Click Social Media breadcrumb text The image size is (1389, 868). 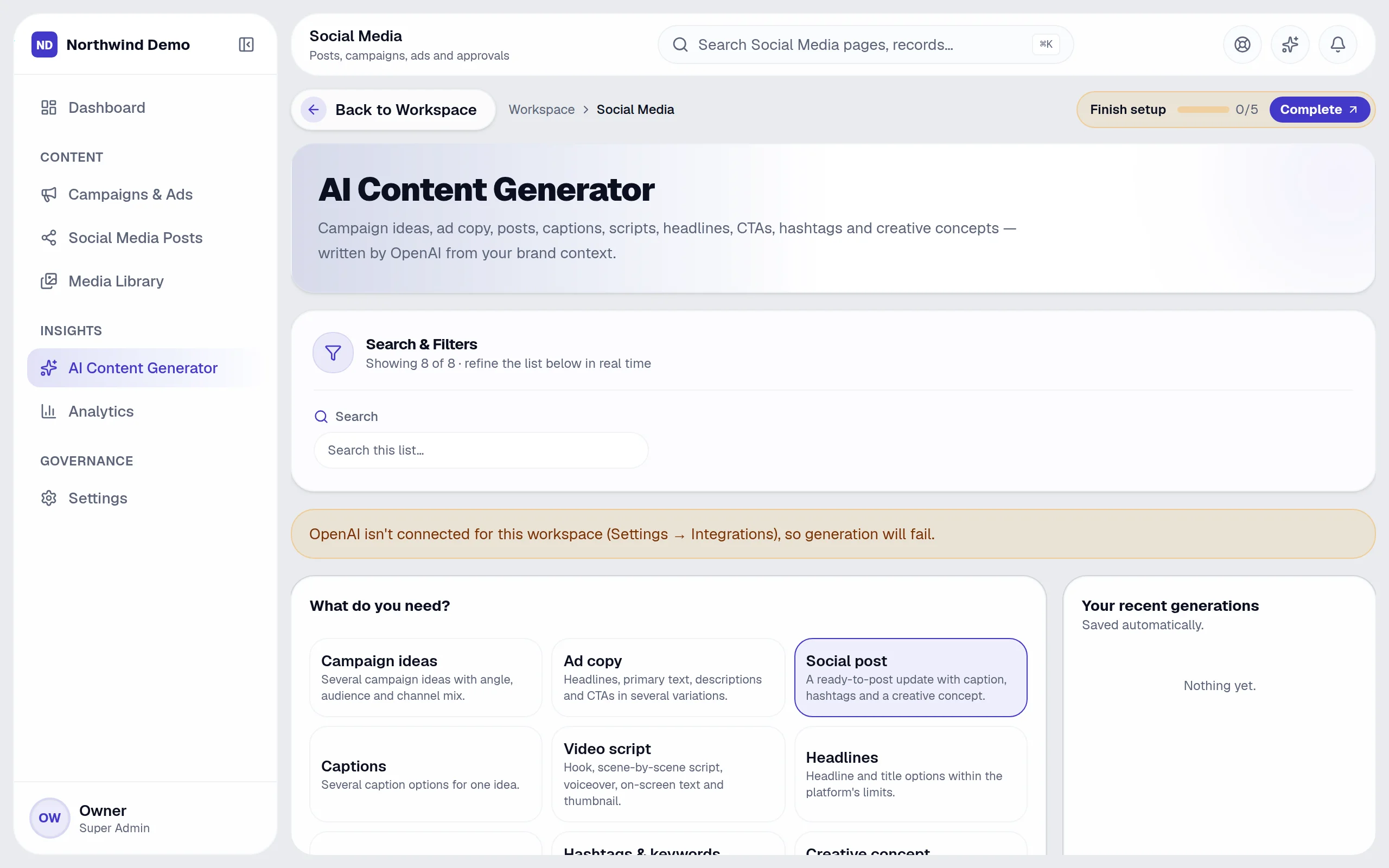[x=635, y=109]
